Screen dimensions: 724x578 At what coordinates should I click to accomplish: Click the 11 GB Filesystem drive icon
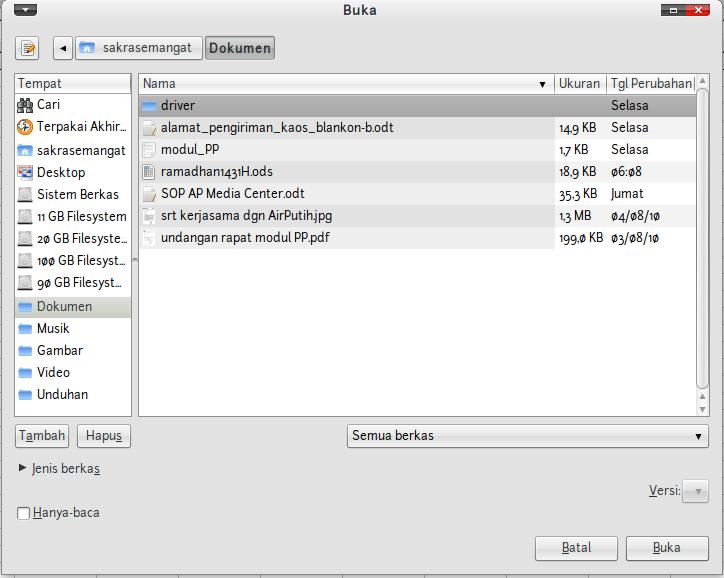[x=26, y=216]
